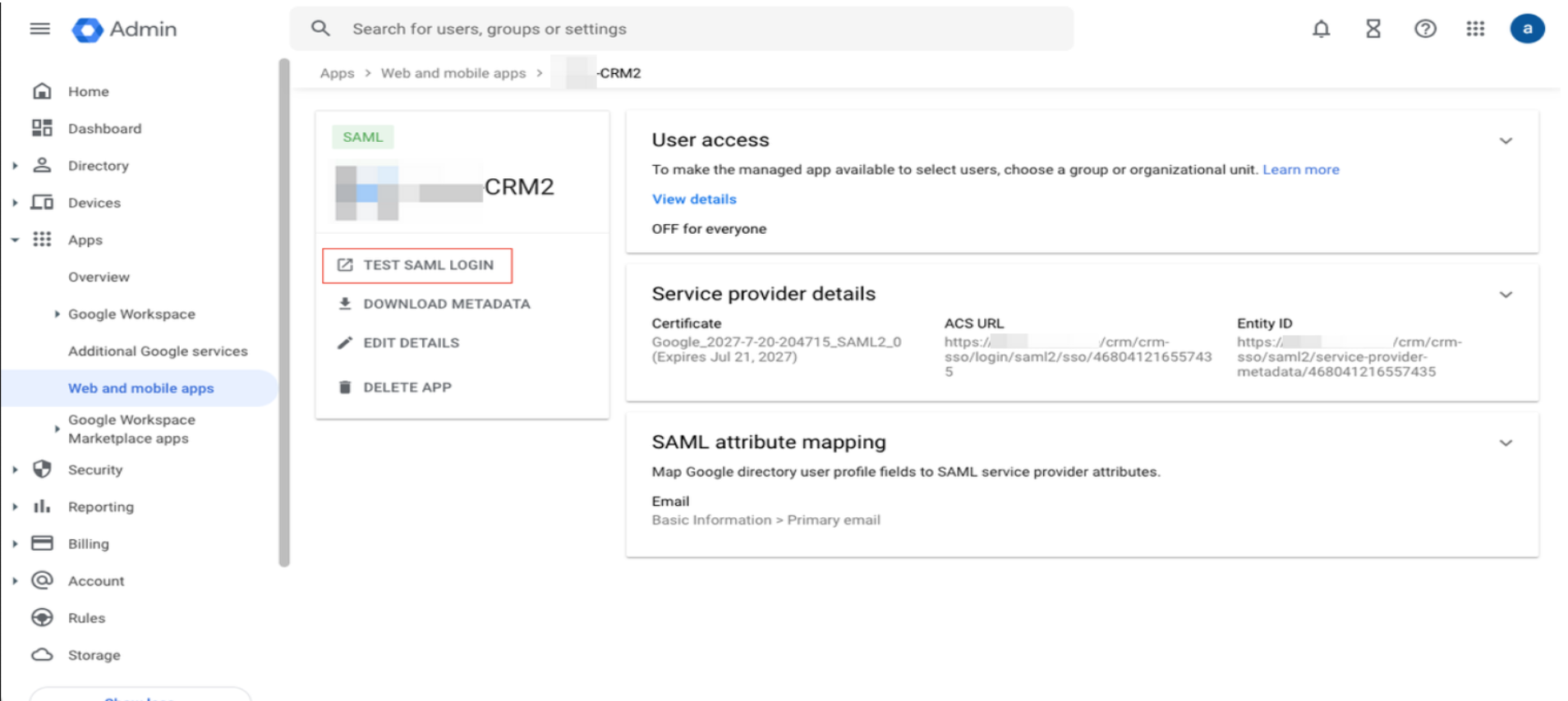Click DOWNLOAD METADATA button
The image size is (1568, 701).
(434, 304)
